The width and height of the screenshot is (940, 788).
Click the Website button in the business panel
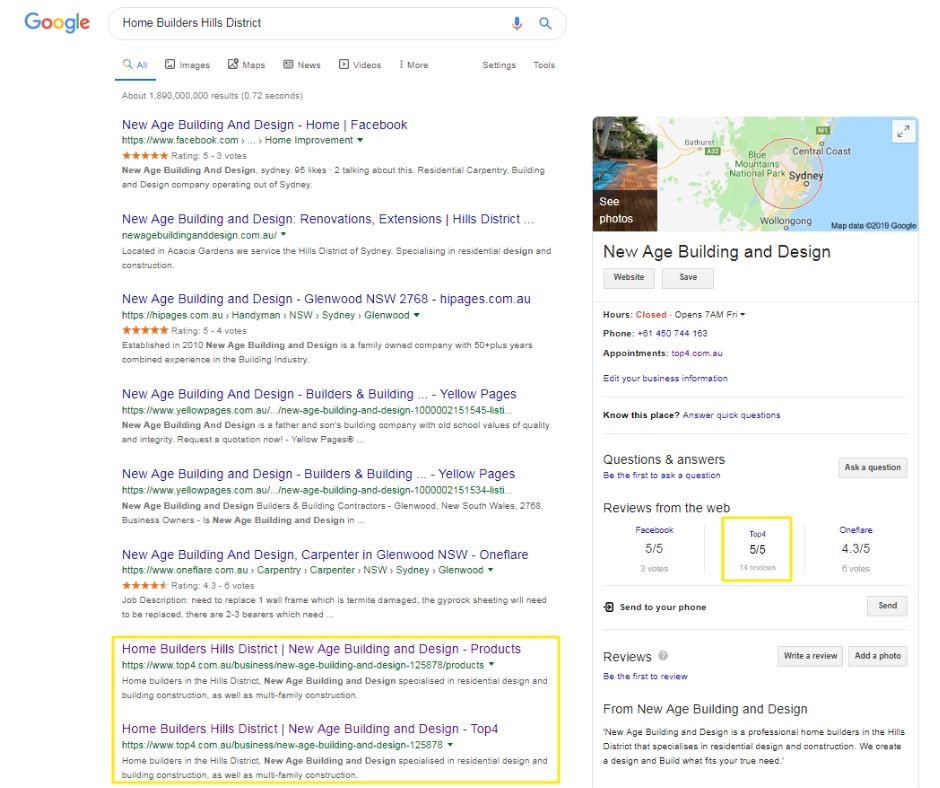628,278
